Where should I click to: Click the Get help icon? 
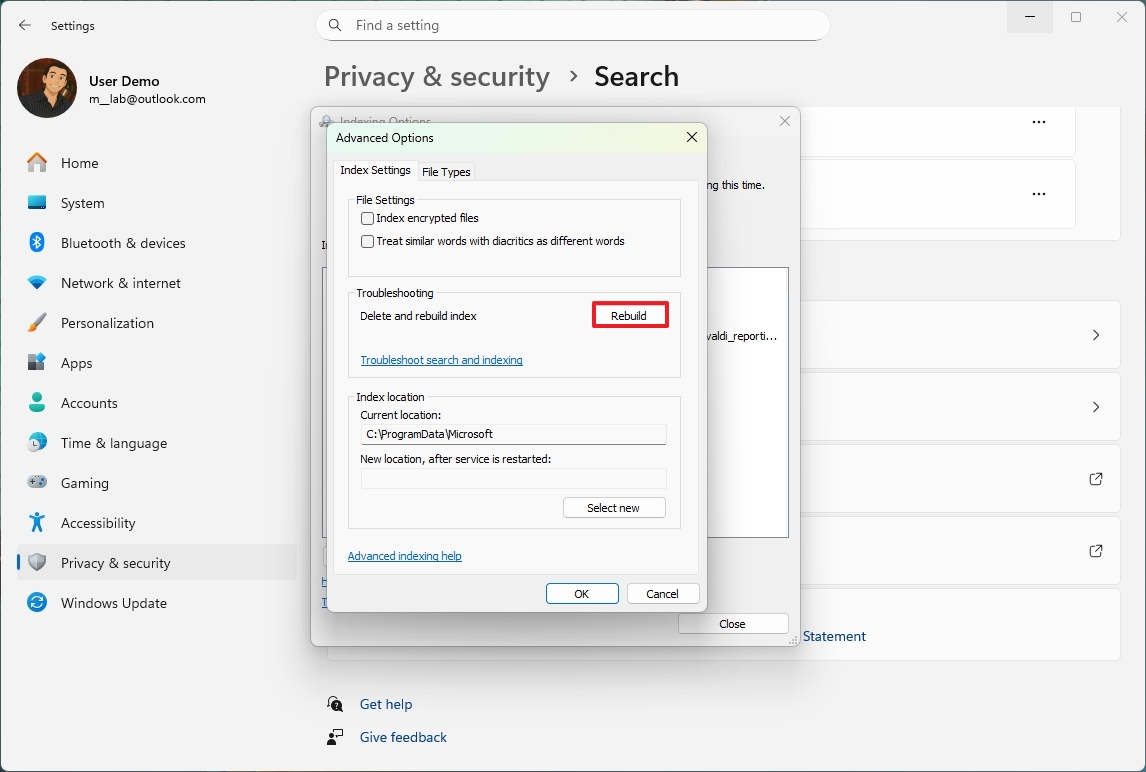click(336, 704)
